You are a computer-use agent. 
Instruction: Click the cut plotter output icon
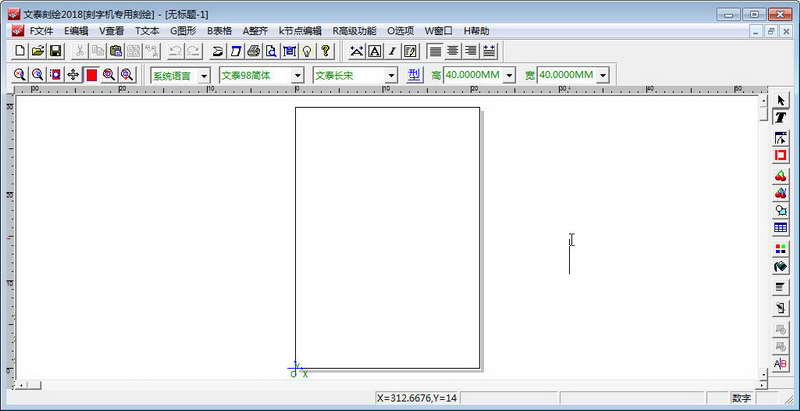click(x=218, y=51)
